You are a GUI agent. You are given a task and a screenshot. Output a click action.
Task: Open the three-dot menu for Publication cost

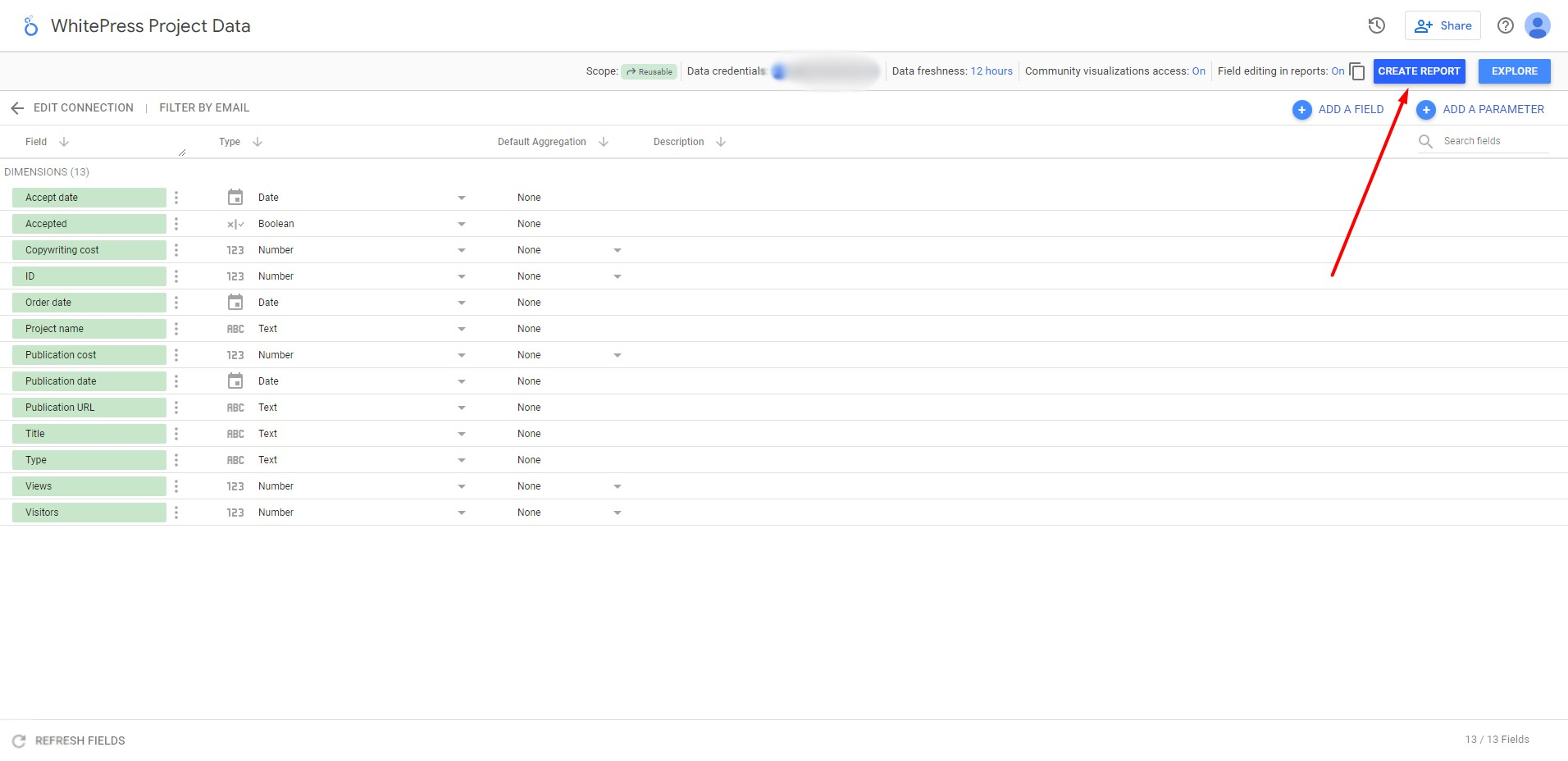(x=176, y=355)
